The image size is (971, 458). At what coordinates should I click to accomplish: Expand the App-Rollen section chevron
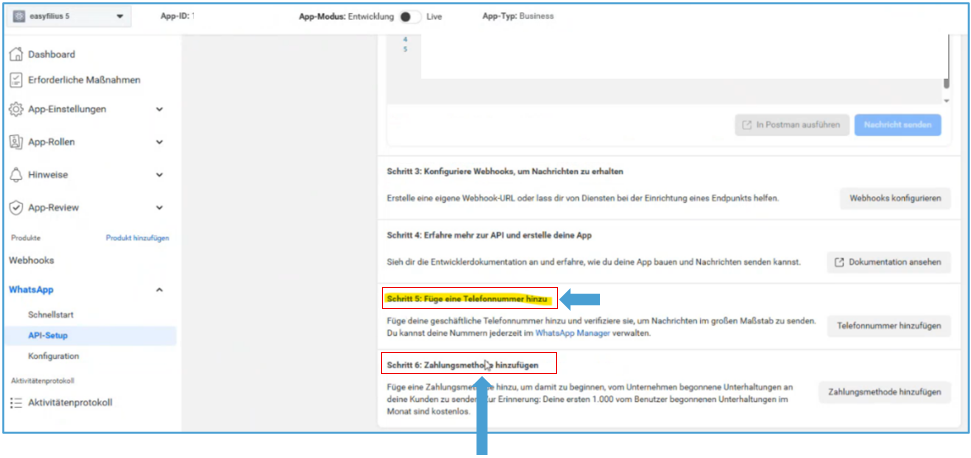pyautogui.click(x=159, y=142)
